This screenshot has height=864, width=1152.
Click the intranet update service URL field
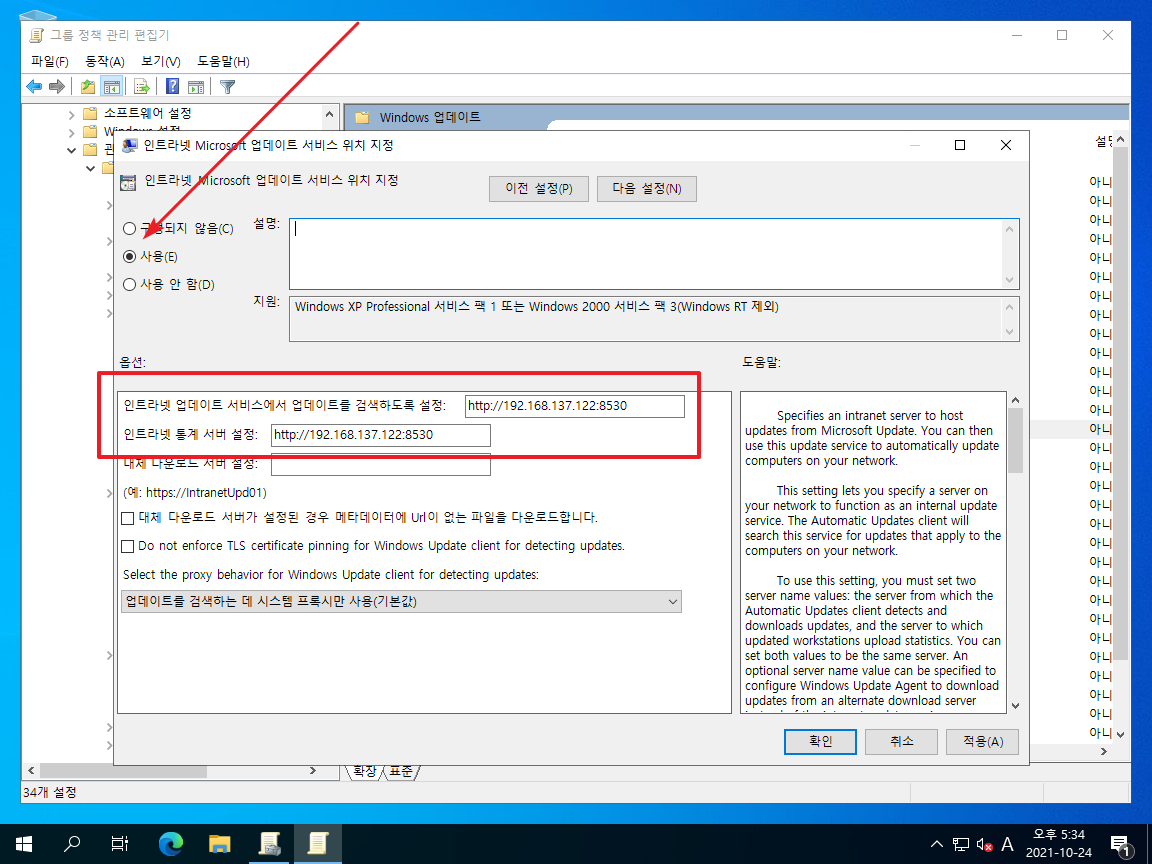tap(575, 406)
